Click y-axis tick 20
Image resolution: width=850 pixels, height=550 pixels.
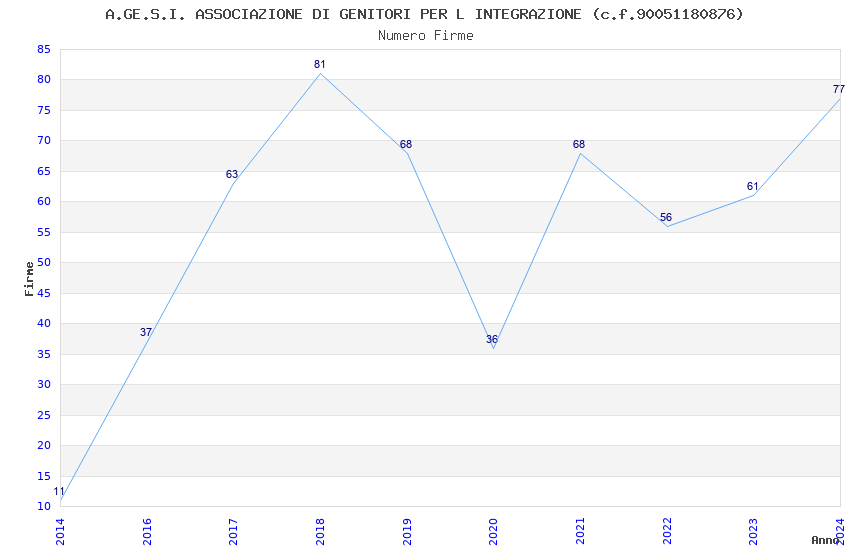pos(44,445)
